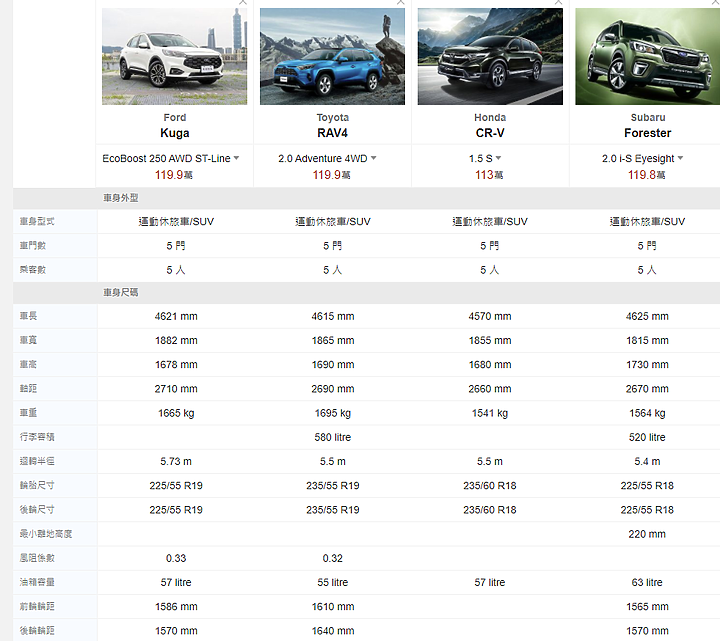
Task: Remove the Ford Kuga column via its X icon
Action: pyautogui.click(x=243, y=2)
